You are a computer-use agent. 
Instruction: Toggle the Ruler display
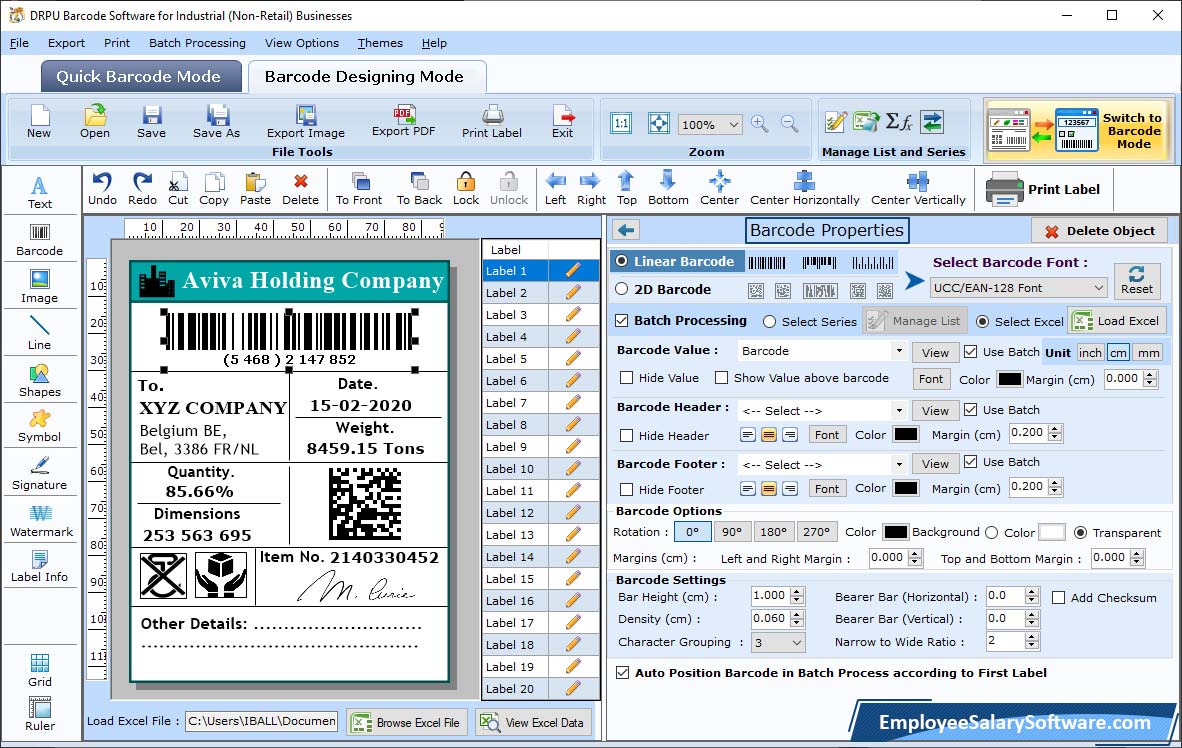point(39,714)
